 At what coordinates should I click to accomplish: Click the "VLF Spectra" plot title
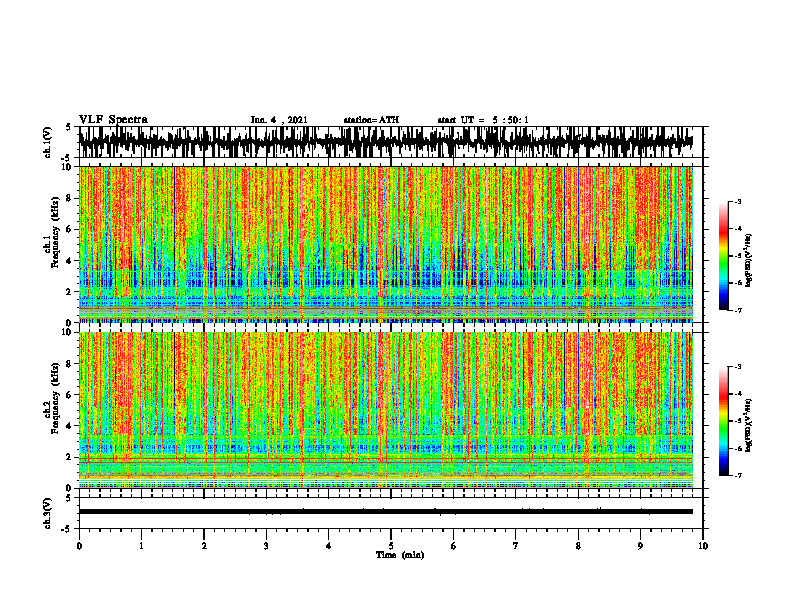113,120
